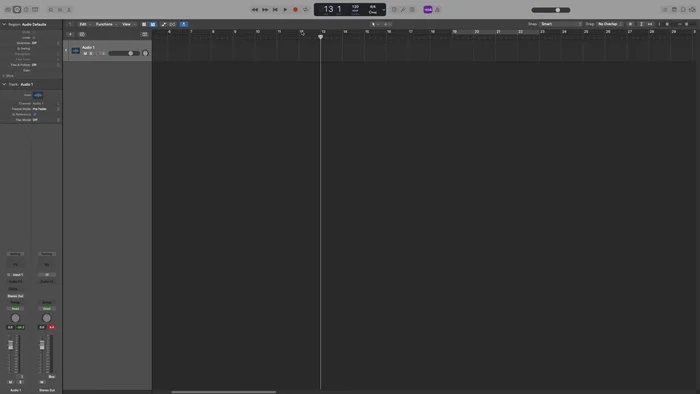The width and height of the screenshot is (700, 394).
Task: Start recording with the red Record button
Action: pyautogui.click(x=295, y=9)
